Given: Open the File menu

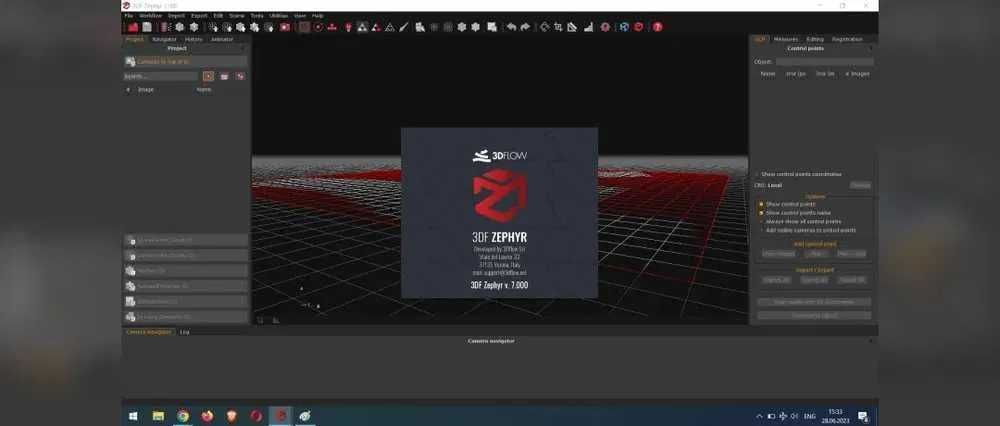Looking at the screenshot, I should click(x=128, y=15).
